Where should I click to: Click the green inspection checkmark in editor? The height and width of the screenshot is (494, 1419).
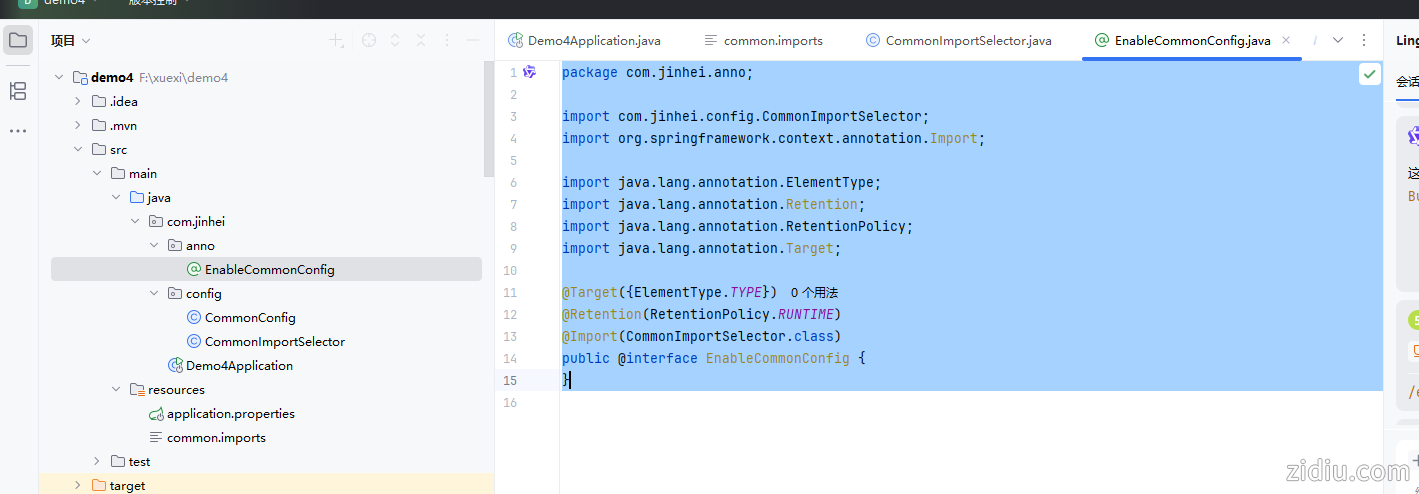coord(1369,75)
